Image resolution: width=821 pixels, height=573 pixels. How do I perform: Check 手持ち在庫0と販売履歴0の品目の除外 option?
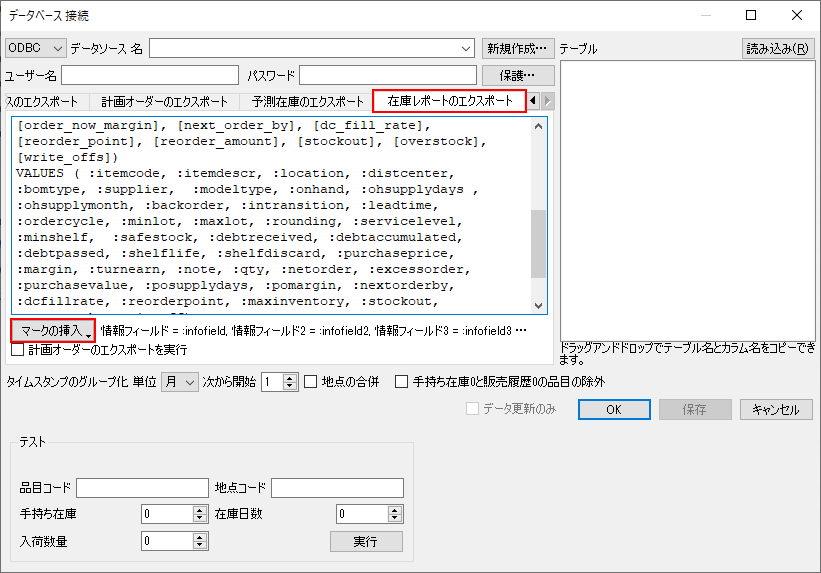coord(401,381)
